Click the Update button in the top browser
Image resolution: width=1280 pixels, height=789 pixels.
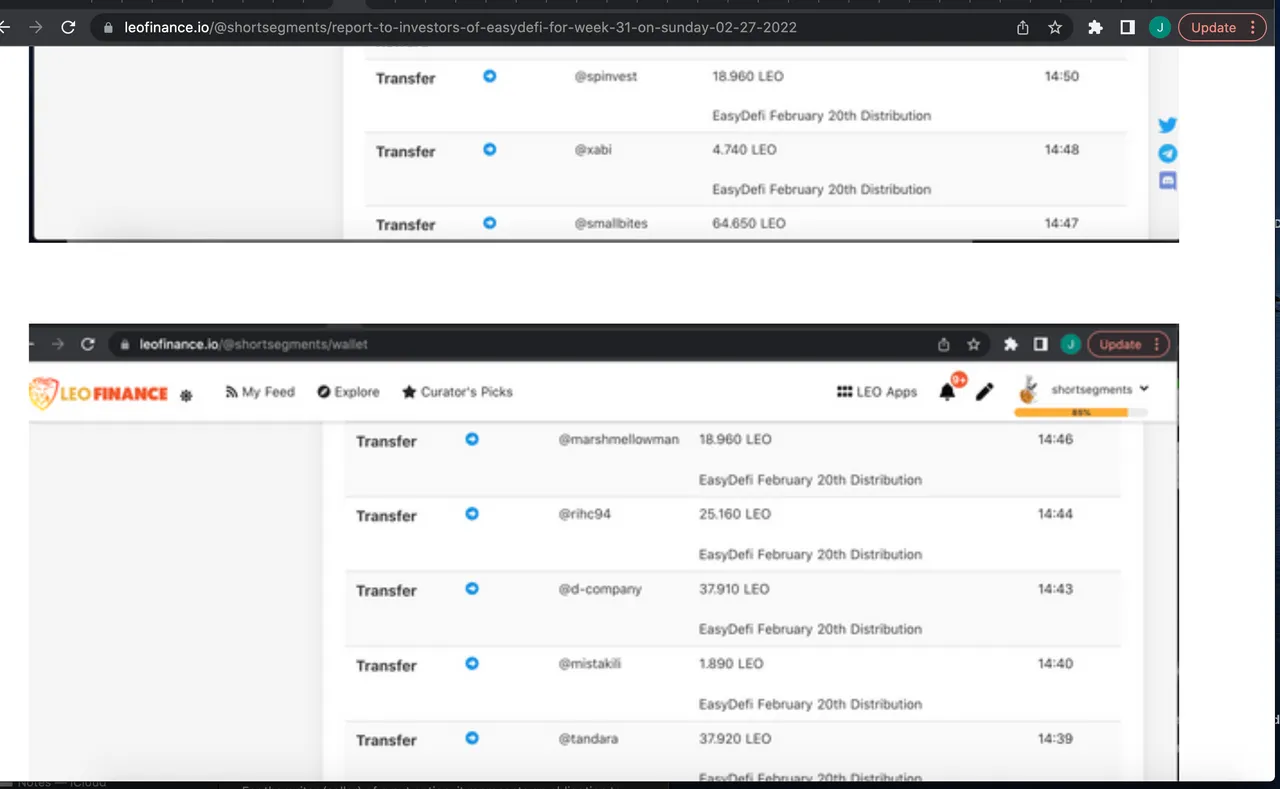coord(1223,28)
